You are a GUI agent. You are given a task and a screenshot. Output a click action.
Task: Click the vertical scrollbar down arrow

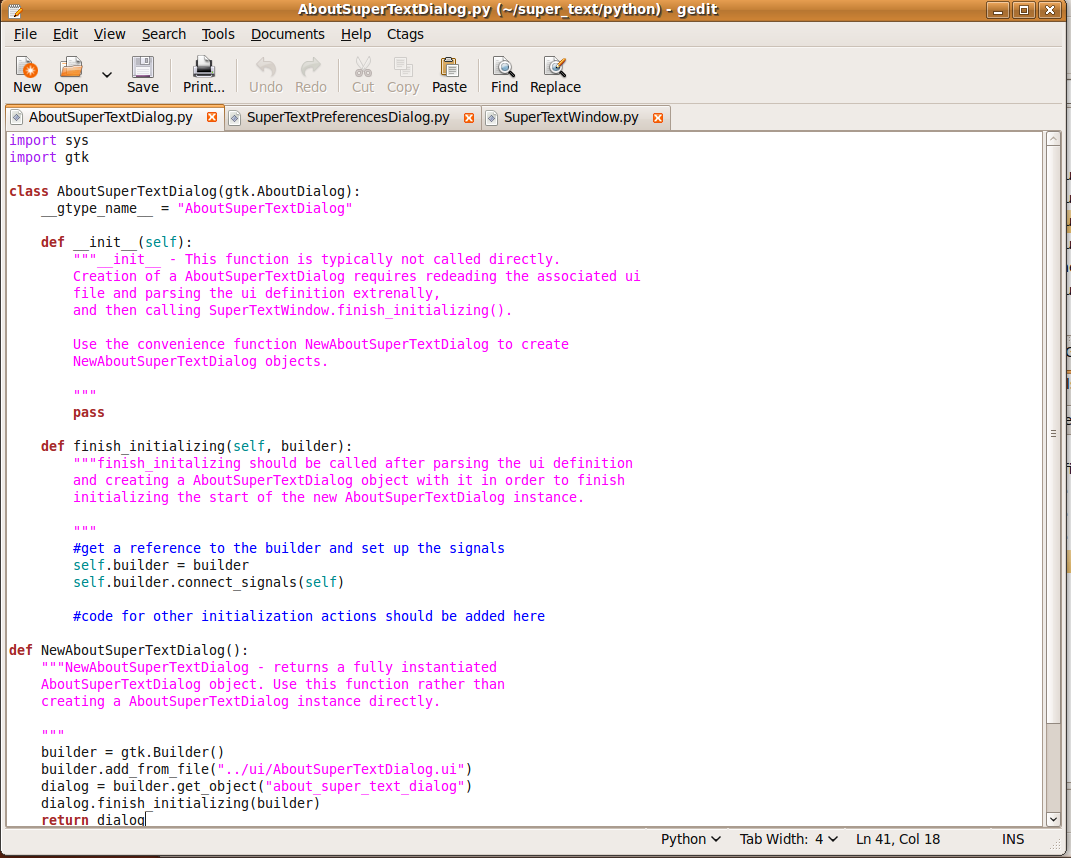tap(1053, 819)
